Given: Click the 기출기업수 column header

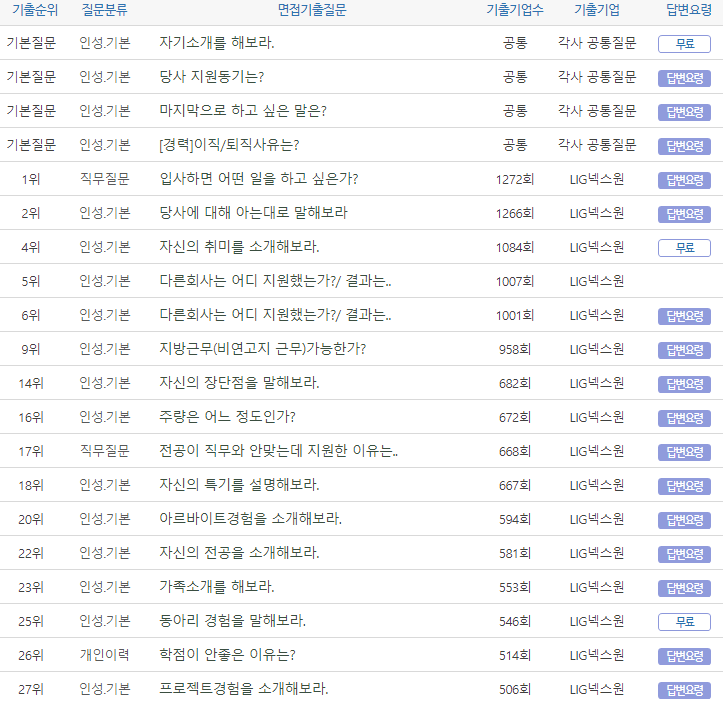Looking at the screenshot, I should 514,10.
